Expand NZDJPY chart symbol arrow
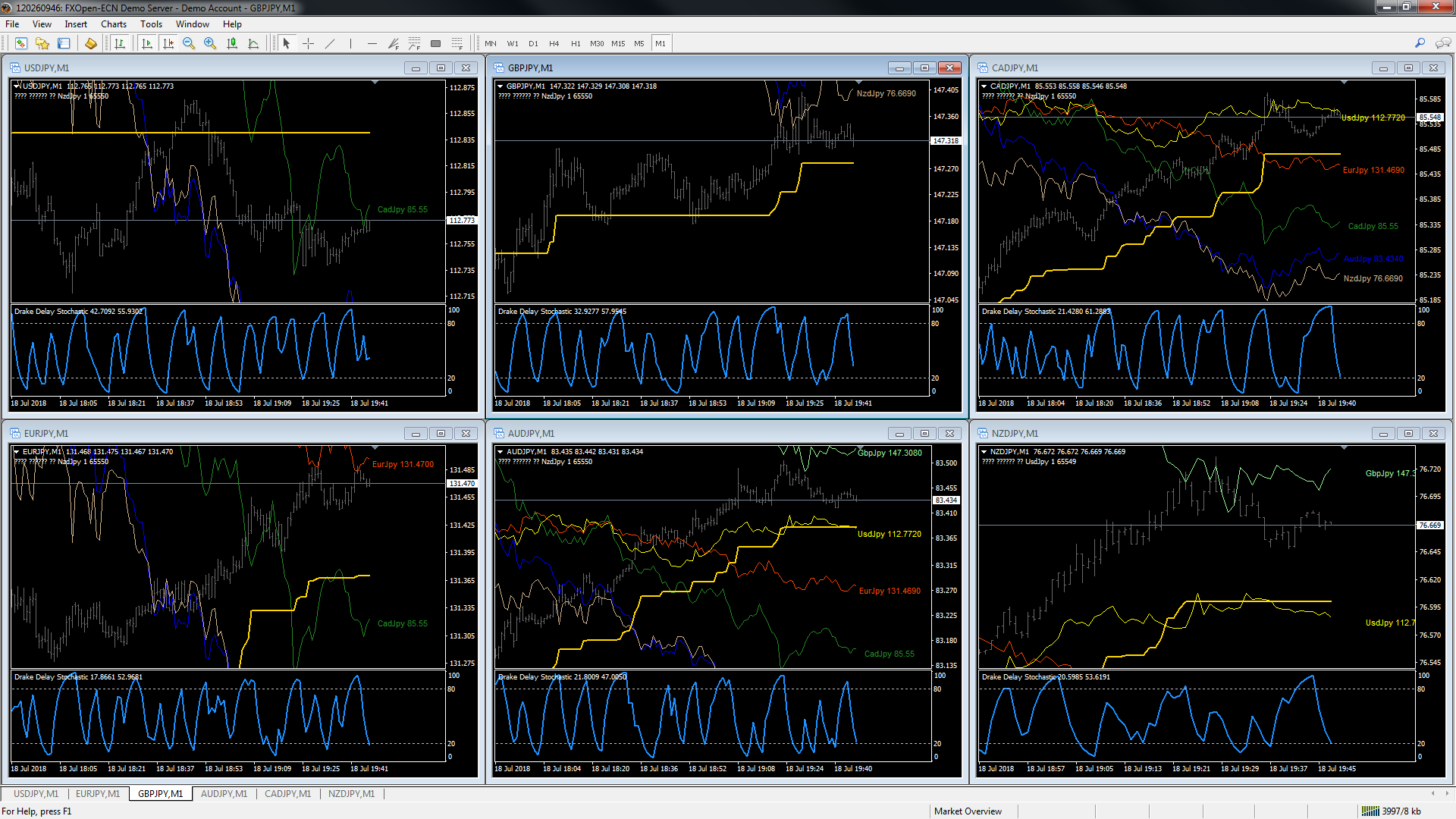Screen dimensions: 1456x819 point(984,451)
